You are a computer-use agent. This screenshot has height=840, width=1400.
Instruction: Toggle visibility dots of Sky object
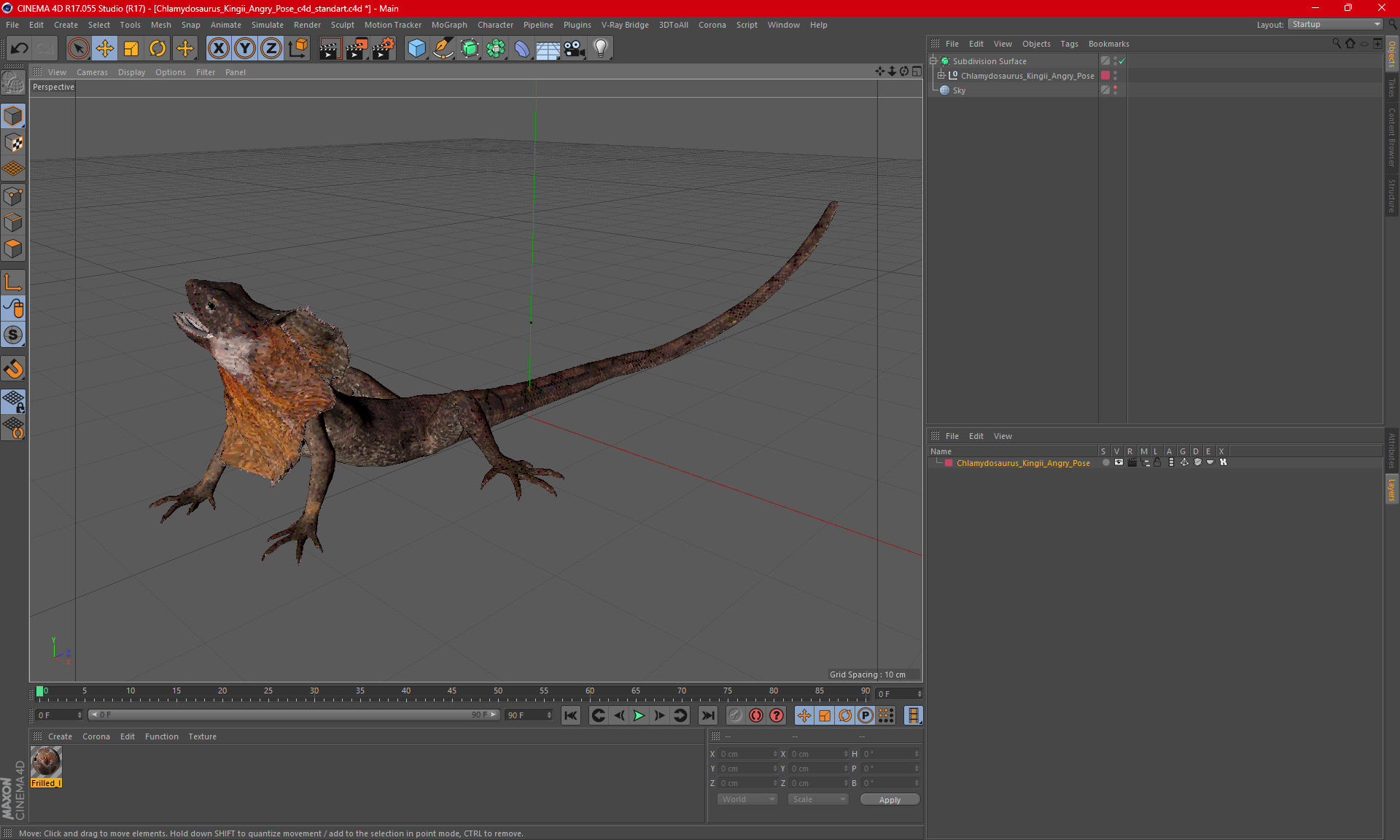1115,90
